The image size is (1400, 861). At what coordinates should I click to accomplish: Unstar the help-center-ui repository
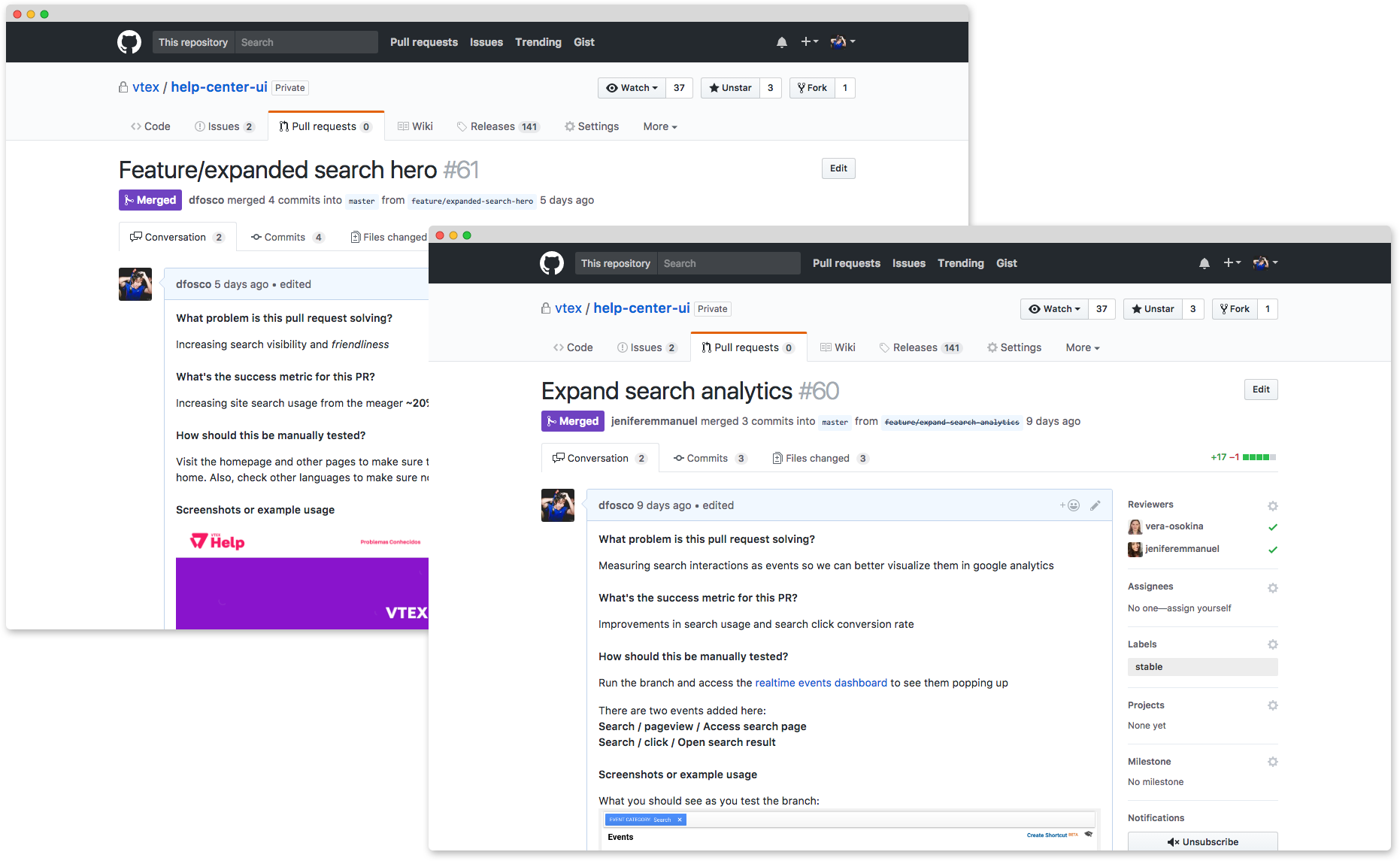tap(1153, 309)
